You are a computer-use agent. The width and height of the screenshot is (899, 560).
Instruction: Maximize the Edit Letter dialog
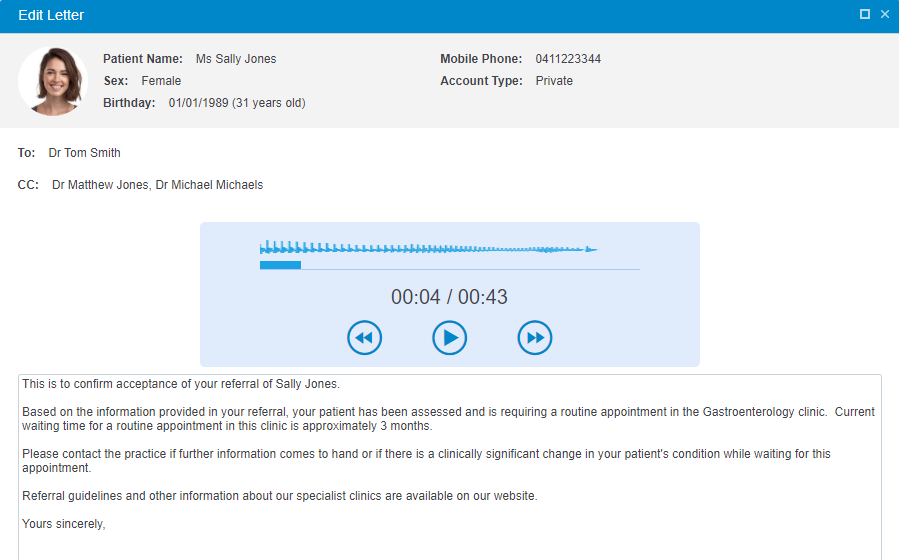click(865, 14)
